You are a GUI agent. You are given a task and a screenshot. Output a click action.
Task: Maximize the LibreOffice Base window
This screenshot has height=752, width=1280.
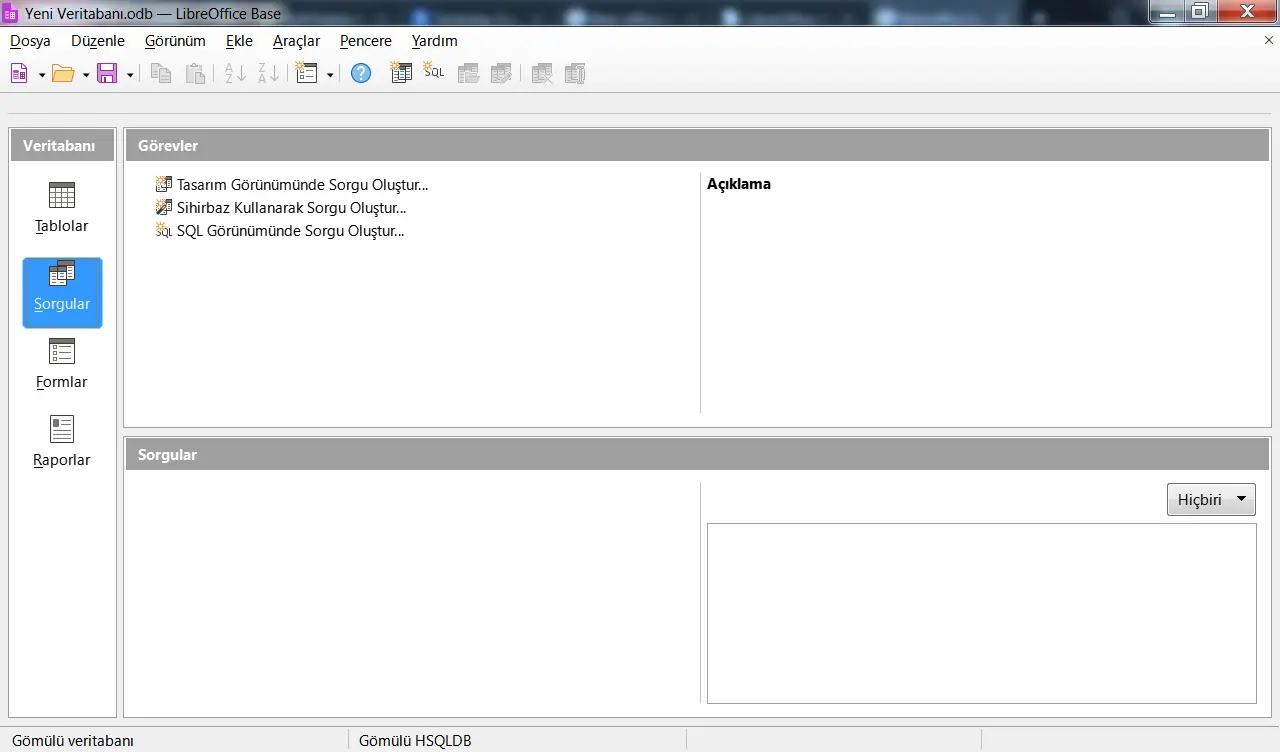pos(1200,11)
